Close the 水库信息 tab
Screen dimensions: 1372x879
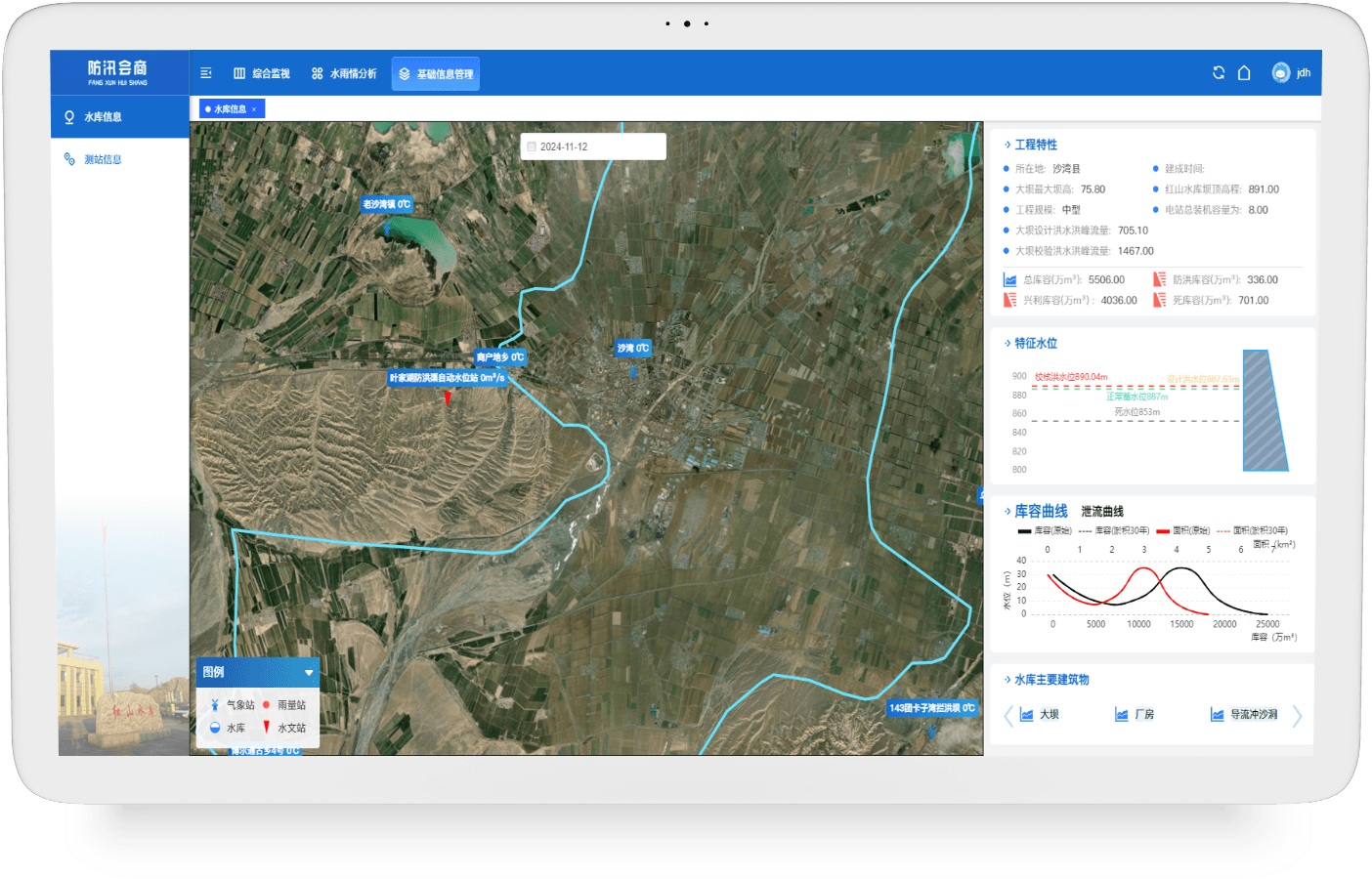(254, 109)
